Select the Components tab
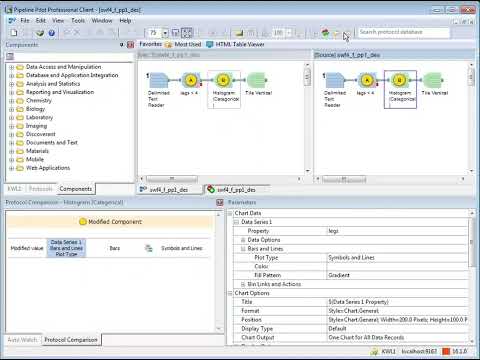Image resolution: width=480 pixels, height=360 pixels. (x=76, y=189)
